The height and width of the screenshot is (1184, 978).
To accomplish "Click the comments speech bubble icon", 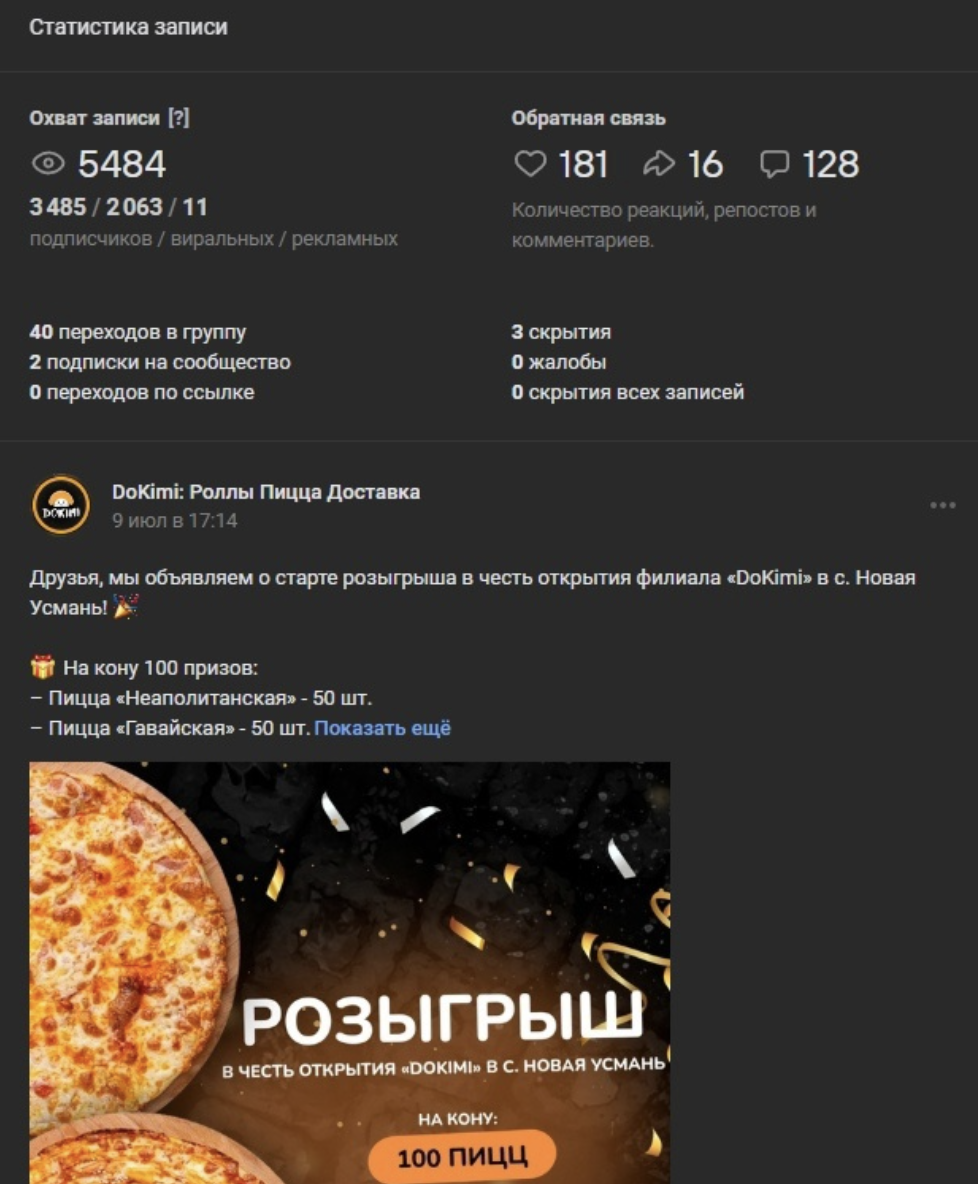I will pyautogui.click(x=774, y=164).
